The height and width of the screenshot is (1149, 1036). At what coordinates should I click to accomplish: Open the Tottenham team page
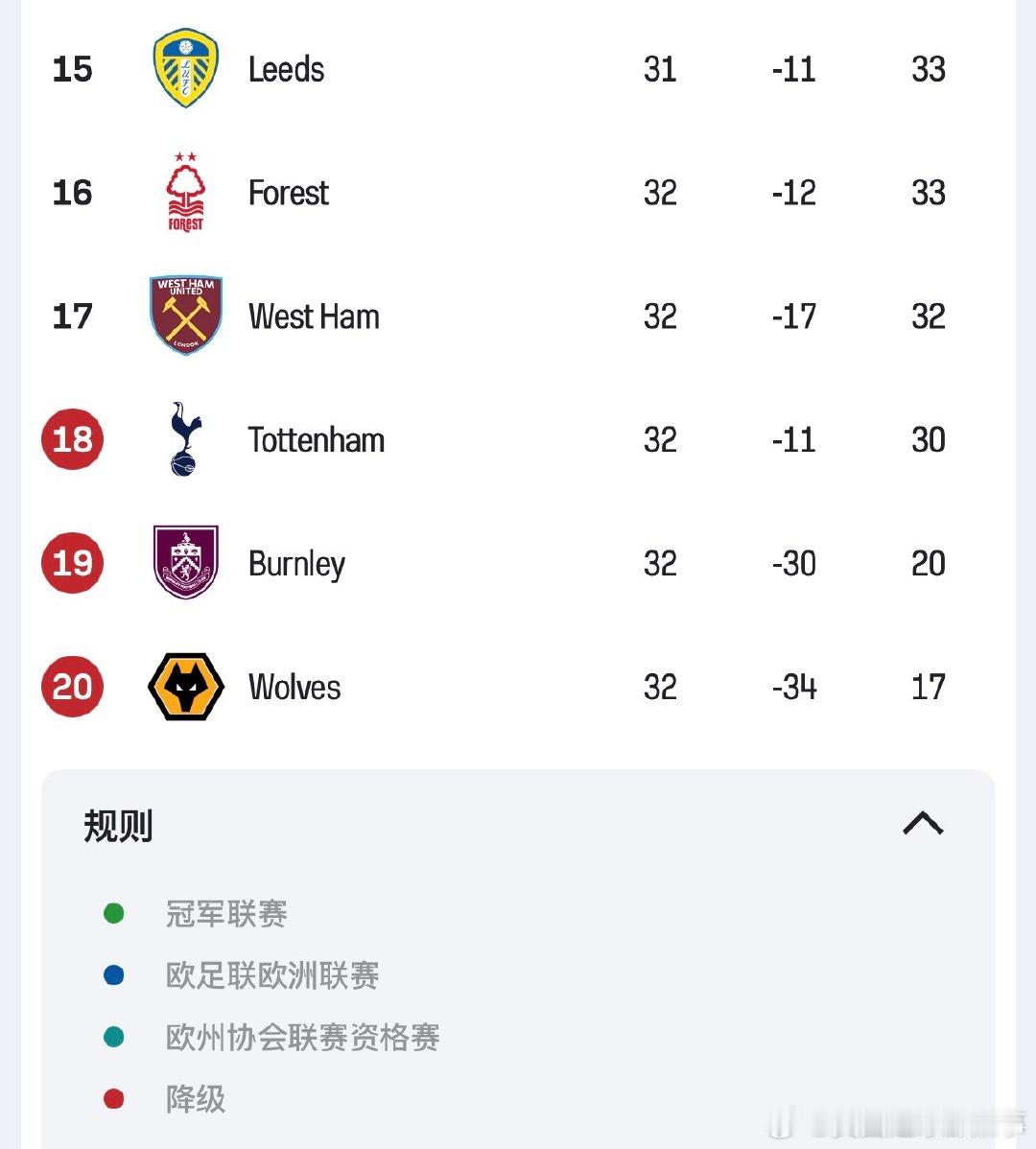click(316, 439)
